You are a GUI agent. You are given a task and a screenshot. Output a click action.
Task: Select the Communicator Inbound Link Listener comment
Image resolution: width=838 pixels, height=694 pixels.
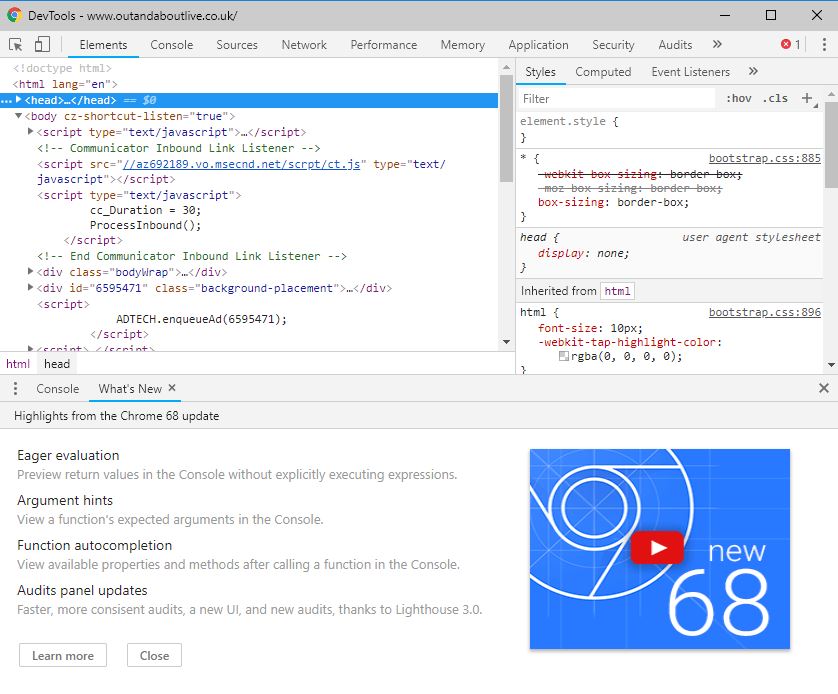pos(179,148)
